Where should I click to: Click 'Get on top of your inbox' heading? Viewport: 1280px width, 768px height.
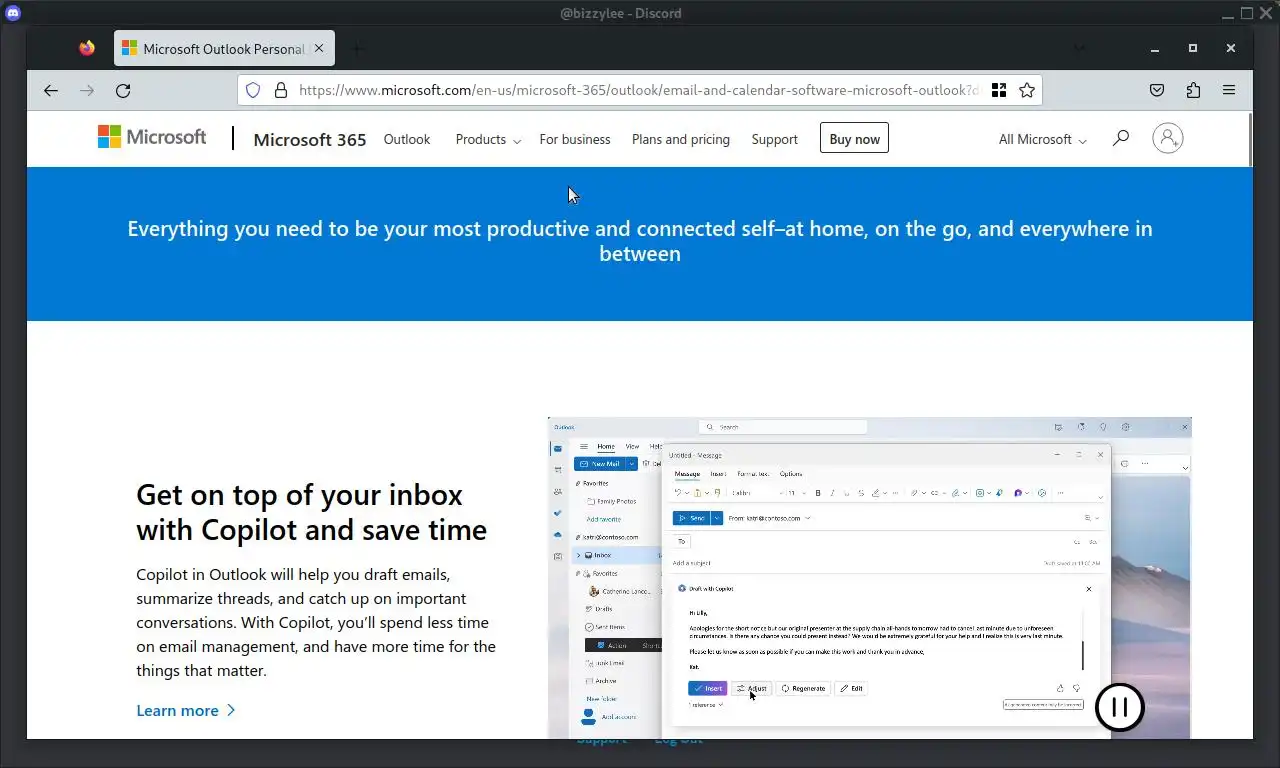(x=312, y=512)
